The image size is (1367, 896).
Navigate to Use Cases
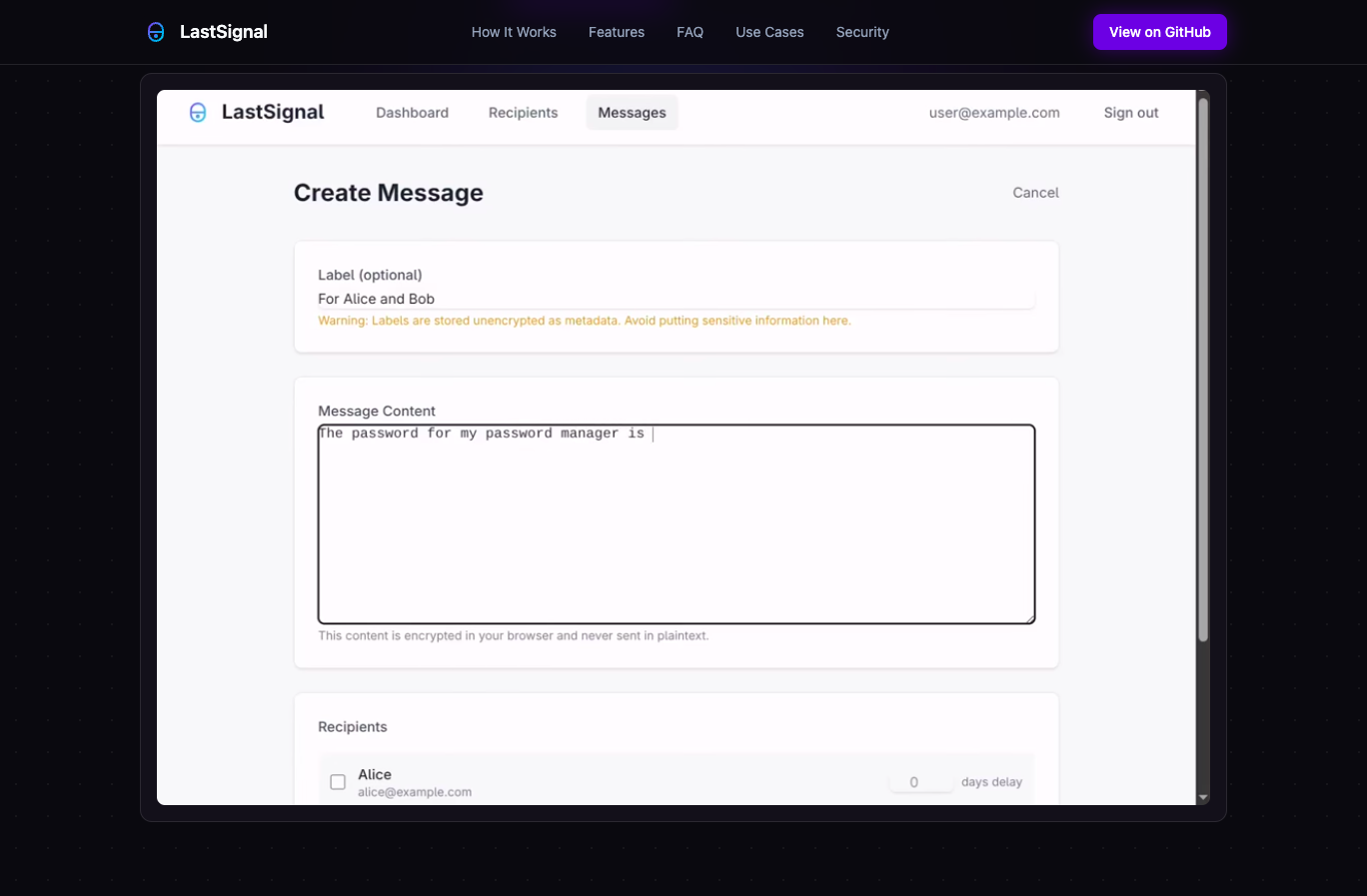[769, 32]
